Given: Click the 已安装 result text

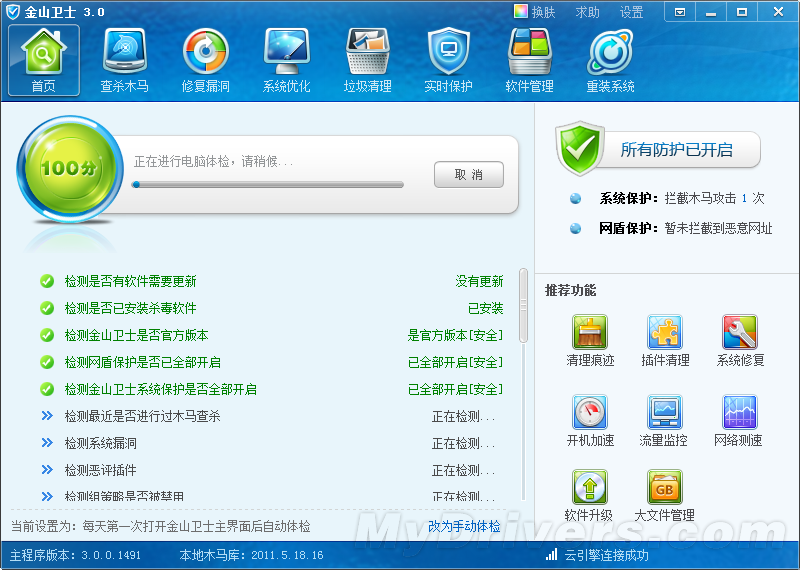Looking at the screenshot, I should (486, 308).
